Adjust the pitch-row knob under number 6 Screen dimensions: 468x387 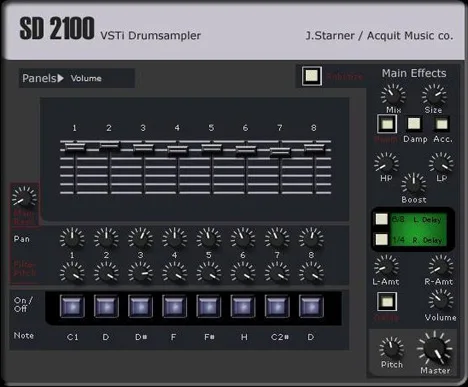[x=243, y=273]
